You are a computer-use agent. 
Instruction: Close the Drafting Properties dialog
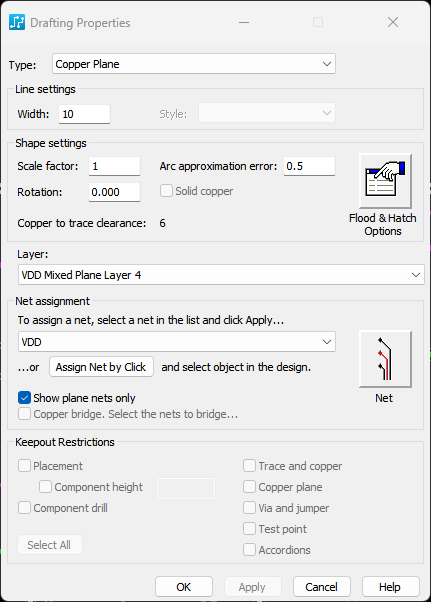[393, 22]
